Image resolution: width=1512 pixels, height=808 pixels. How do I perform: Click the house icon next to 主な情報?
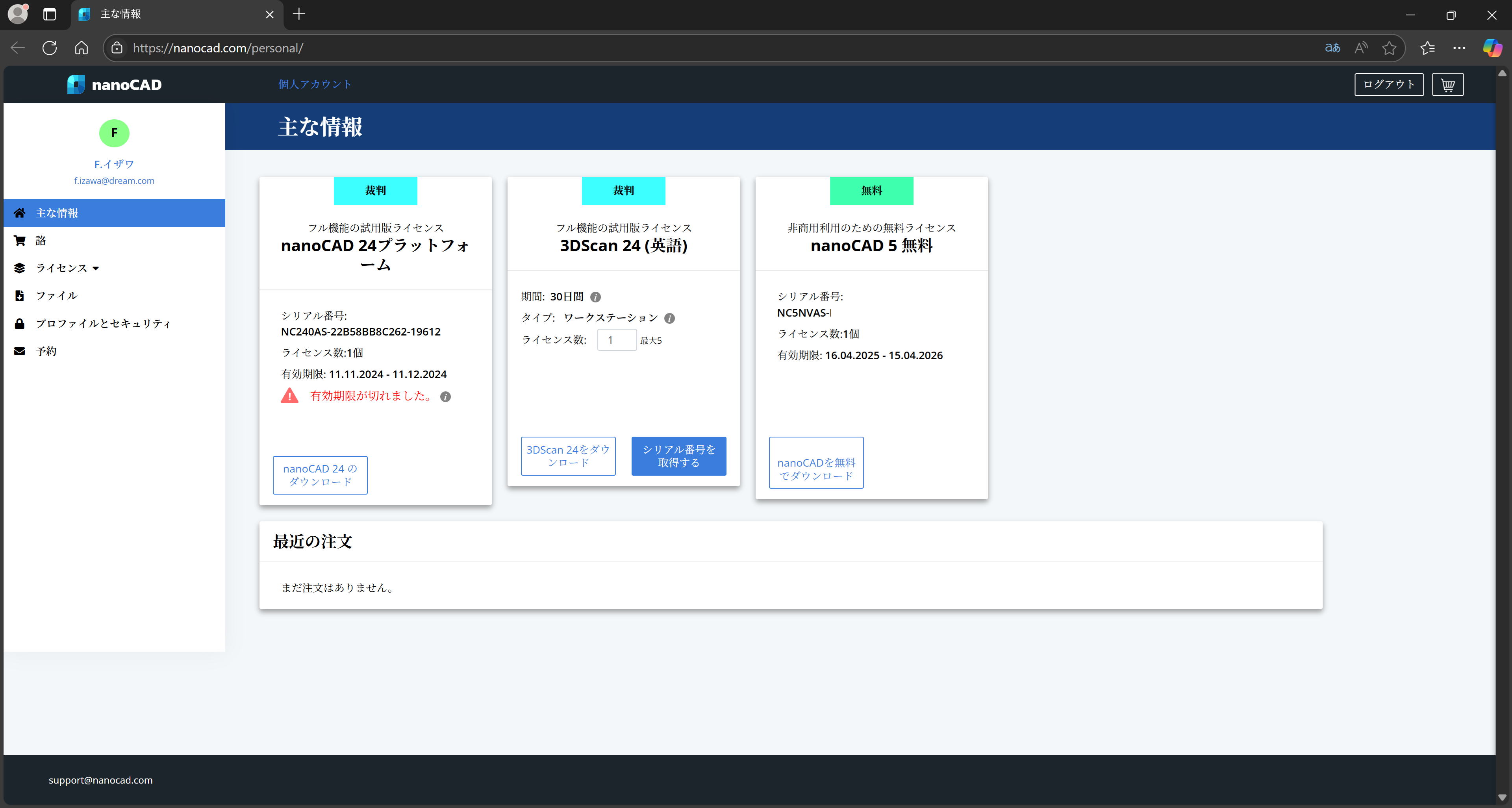(x=19, y=213)
